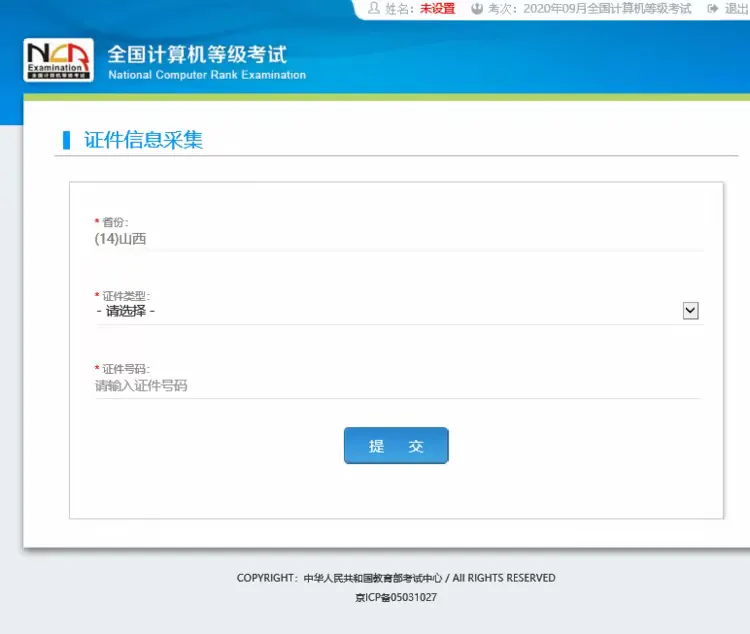This screenshot has height=634, width=750.
Task: Click the 京ICP备05031027 footer link
Action: [396, 598]
